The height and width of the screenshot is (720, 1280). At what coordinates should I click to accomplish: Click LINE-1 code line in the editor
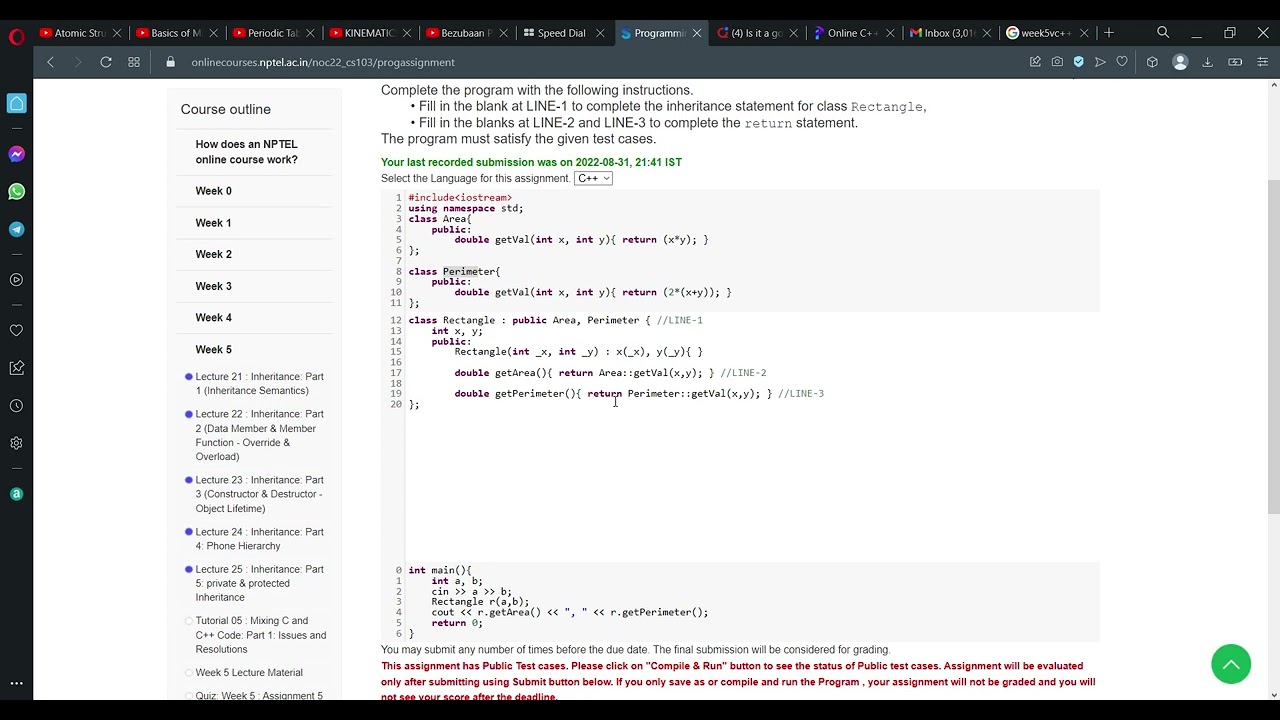coord(555,320)
